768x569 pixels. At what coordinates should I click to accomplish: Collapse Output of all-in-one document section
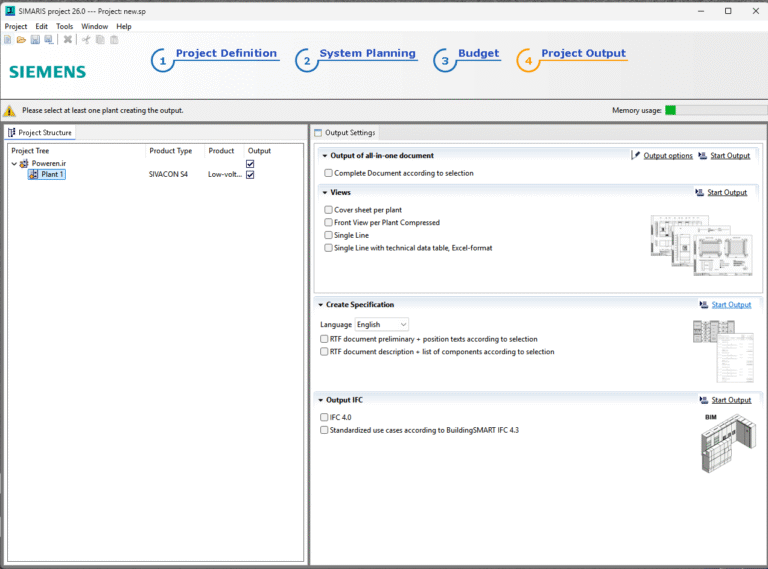(325, 156)
